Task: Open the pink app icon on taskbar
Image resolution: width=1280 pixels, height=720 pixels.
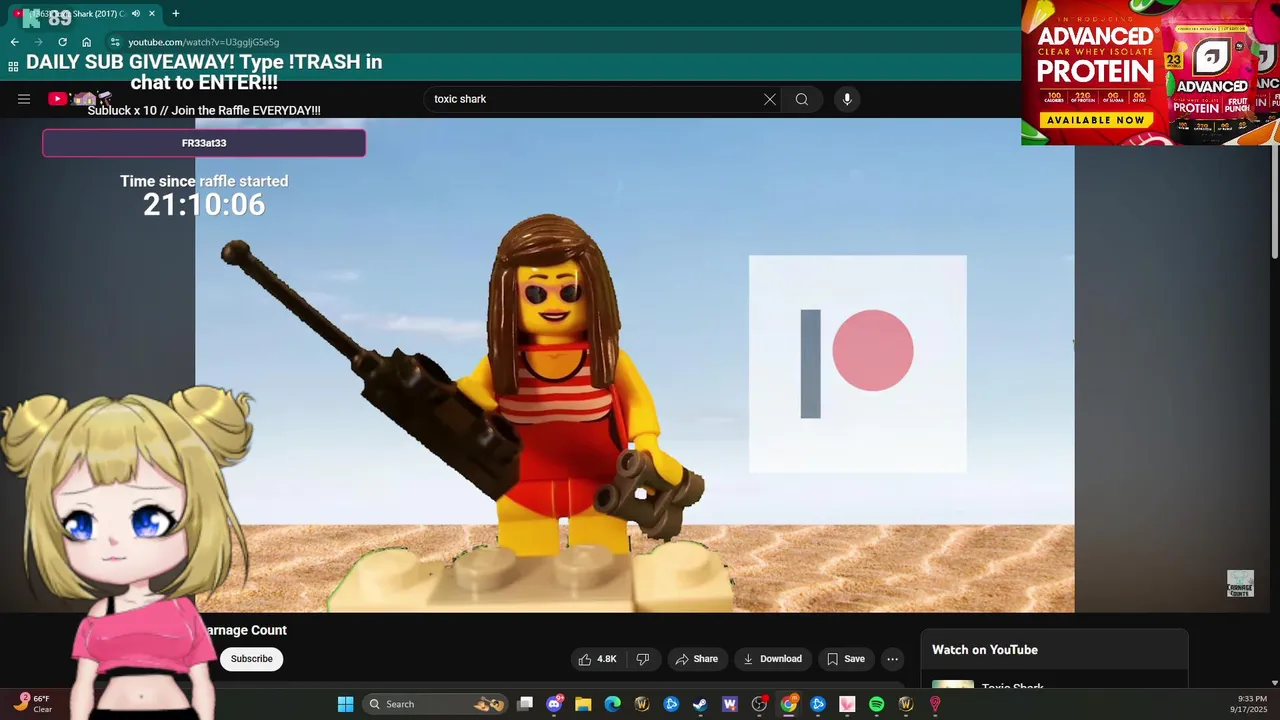Action: [847, 704]
